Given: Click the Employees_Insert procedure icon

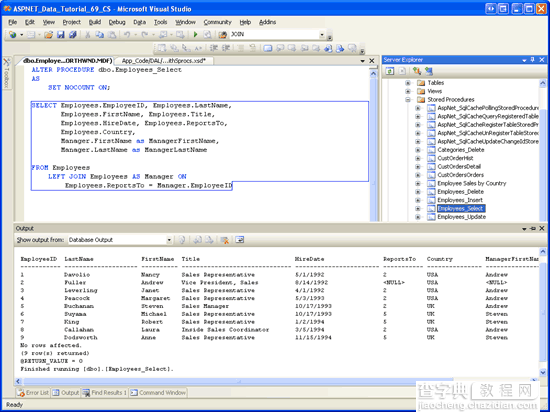Looking at the screenshot, I should click(431, 200).
